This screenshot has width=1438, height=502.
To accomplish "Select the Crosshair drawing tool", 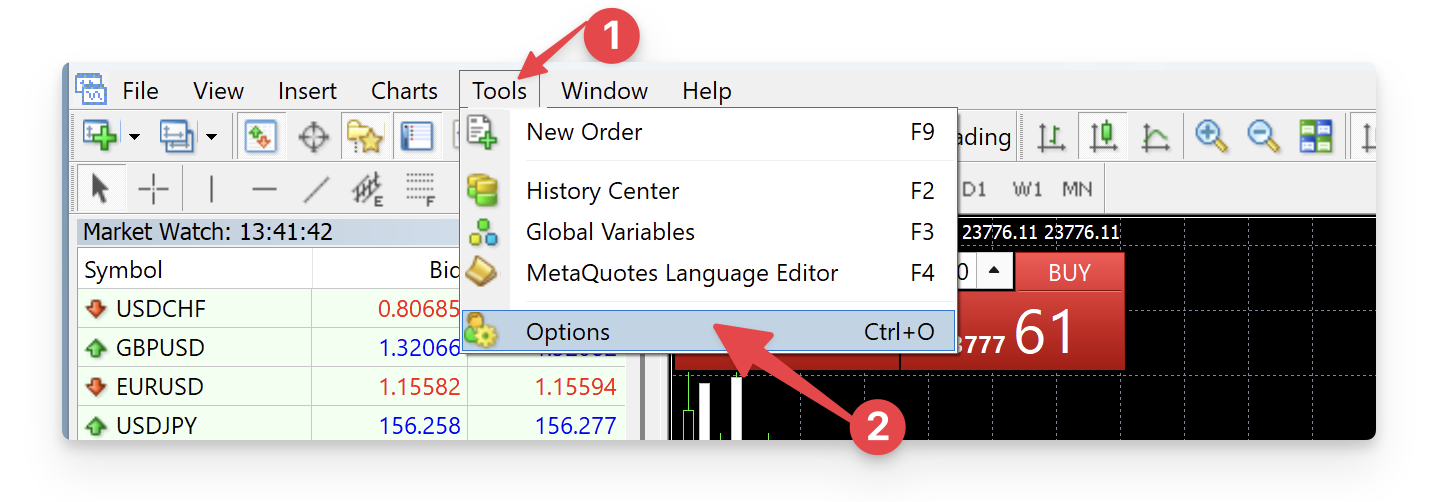I will click(x=153, y=188).
